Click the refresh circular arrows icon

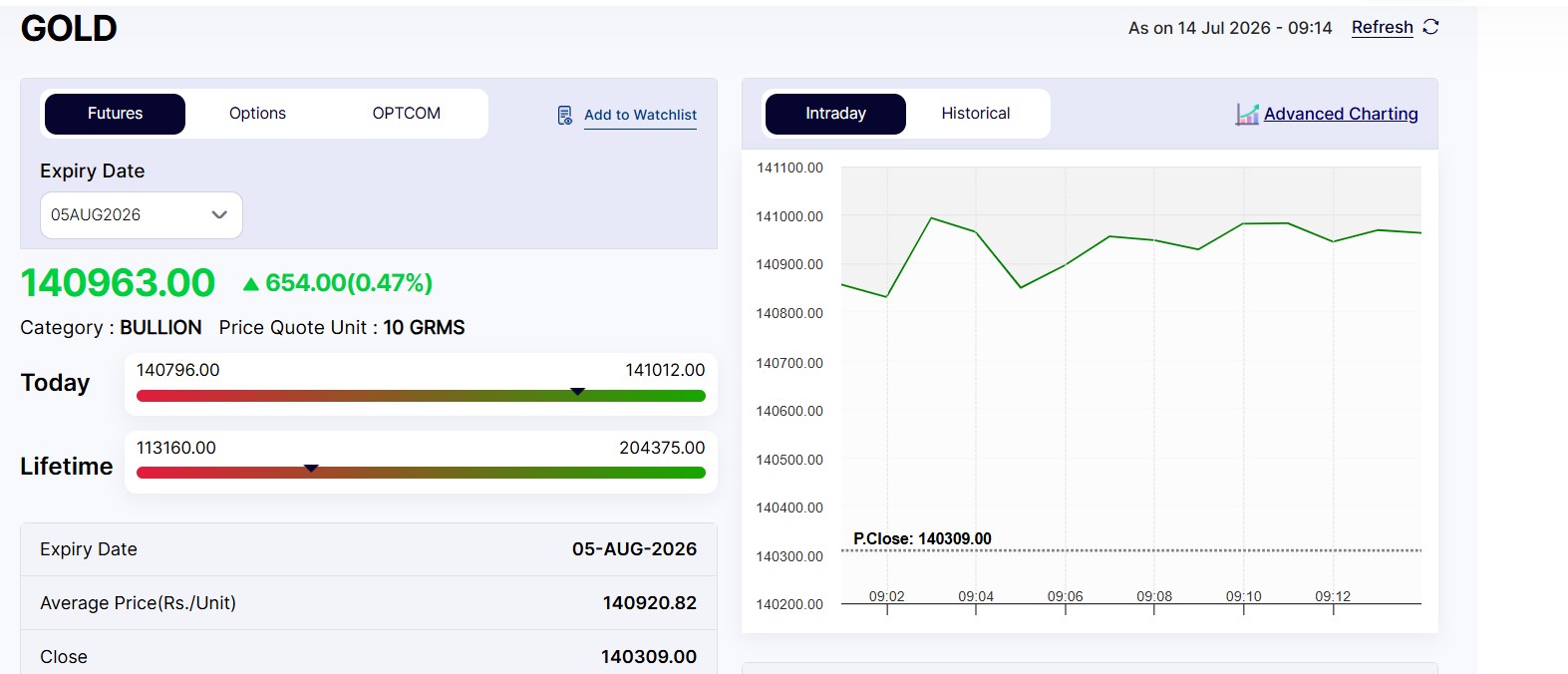[1430, 27]
